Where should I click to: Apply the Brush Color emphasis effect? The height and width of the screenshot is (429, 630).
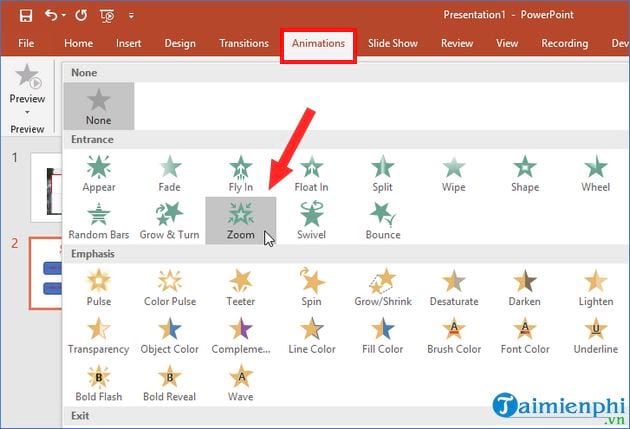[454, 335]
